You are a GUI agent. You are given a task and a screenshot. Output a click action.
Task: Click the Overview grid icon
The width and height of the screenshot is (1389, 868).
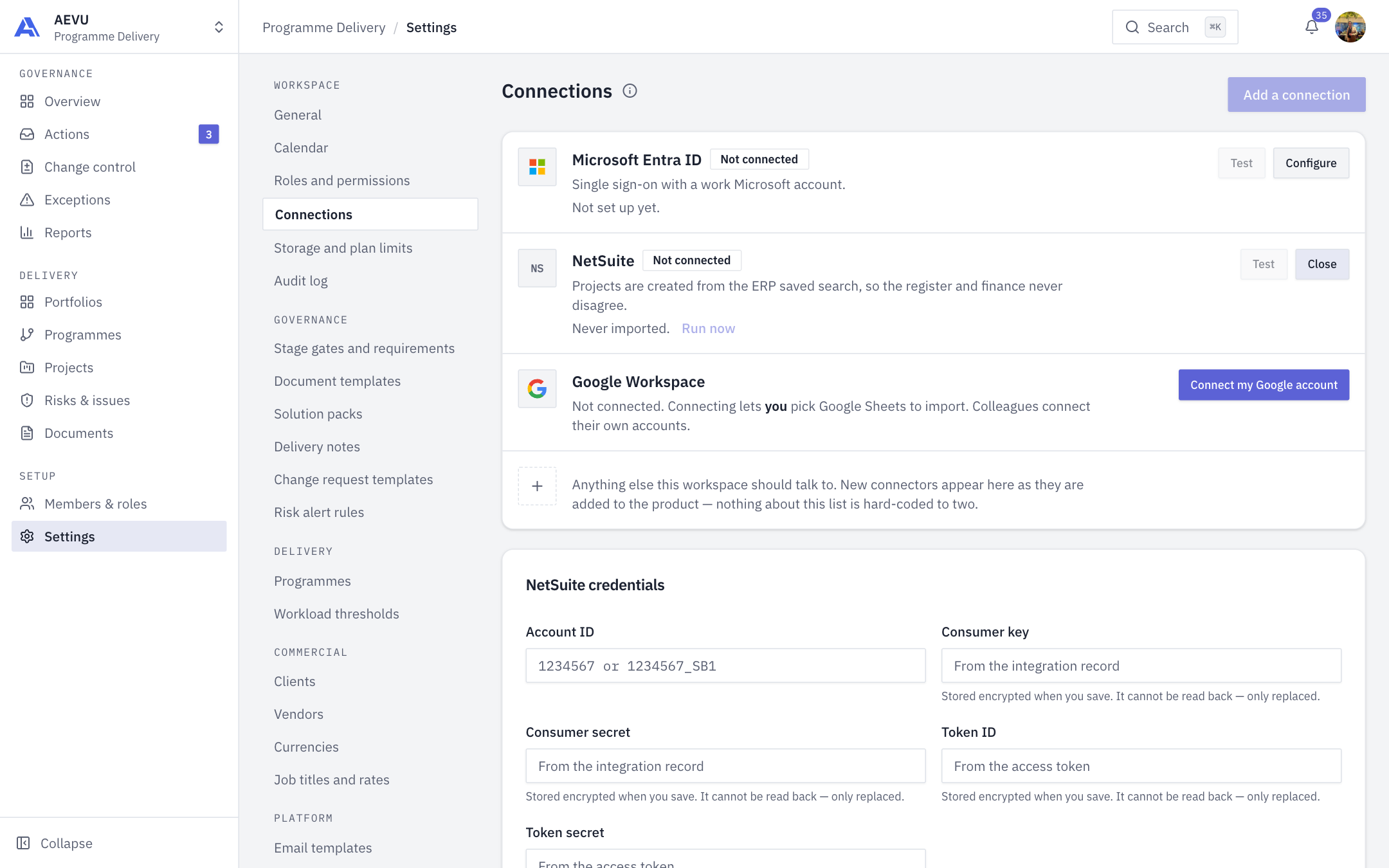point(27,102)
